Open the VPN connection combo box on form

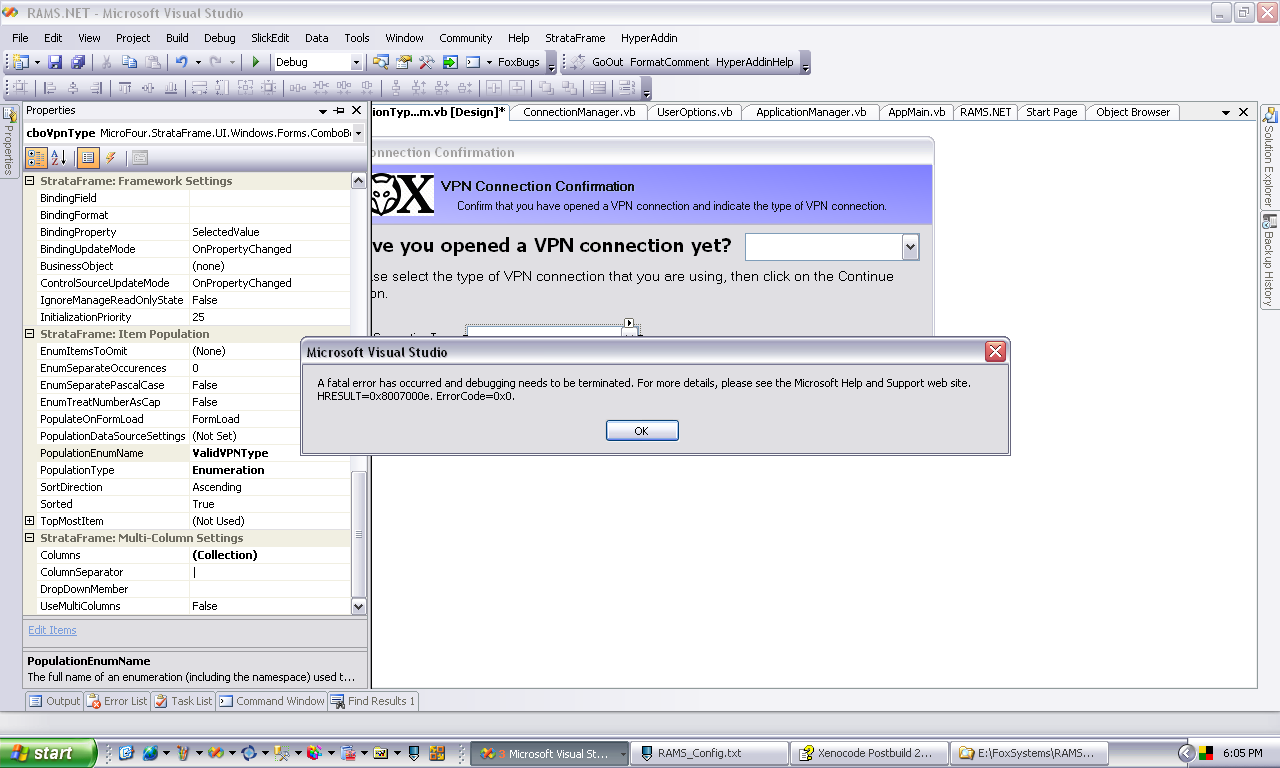[909, 247]
